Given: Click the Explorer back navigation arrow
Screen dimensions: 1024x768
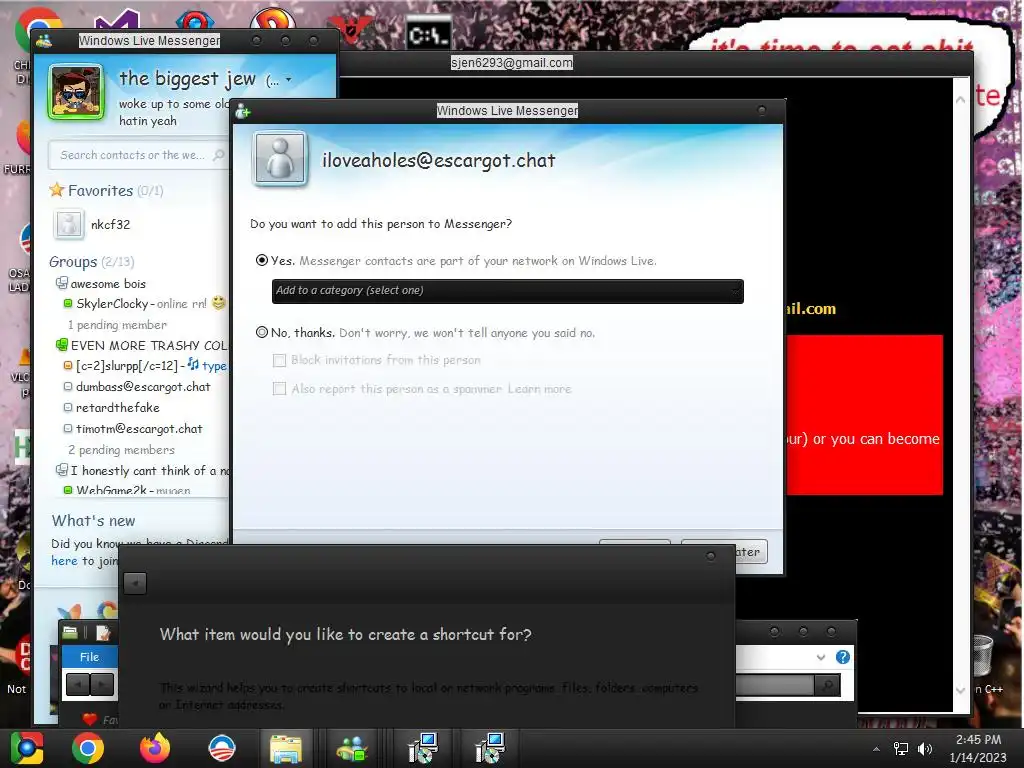Looking at the screenshot, I should (78, 684).
